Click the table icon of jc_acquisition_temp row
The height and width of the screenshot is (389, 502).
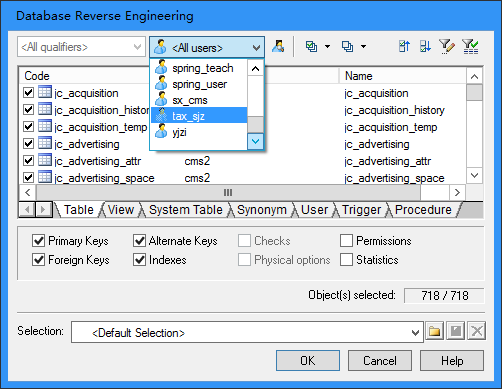coord(45,126)
